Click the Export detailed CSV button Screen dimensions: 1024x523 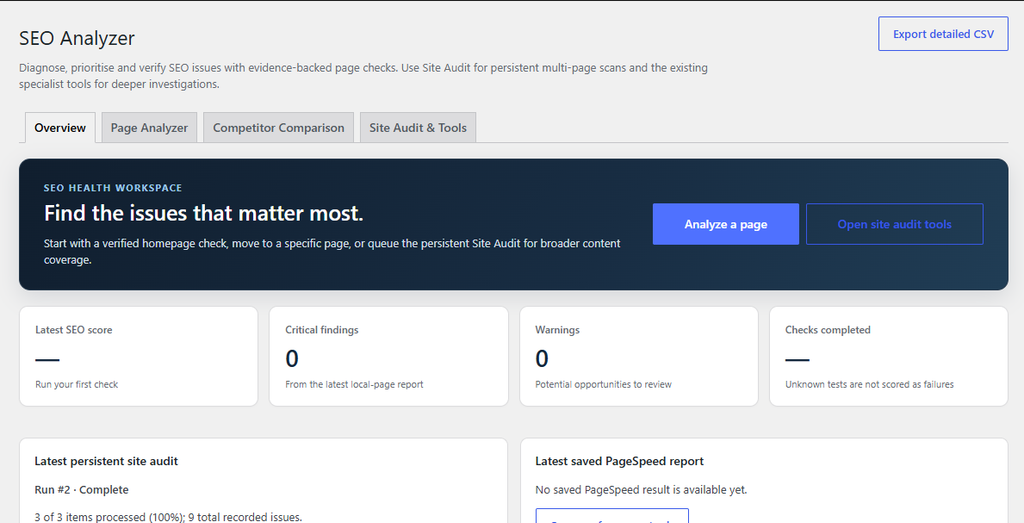click(943, 34)
